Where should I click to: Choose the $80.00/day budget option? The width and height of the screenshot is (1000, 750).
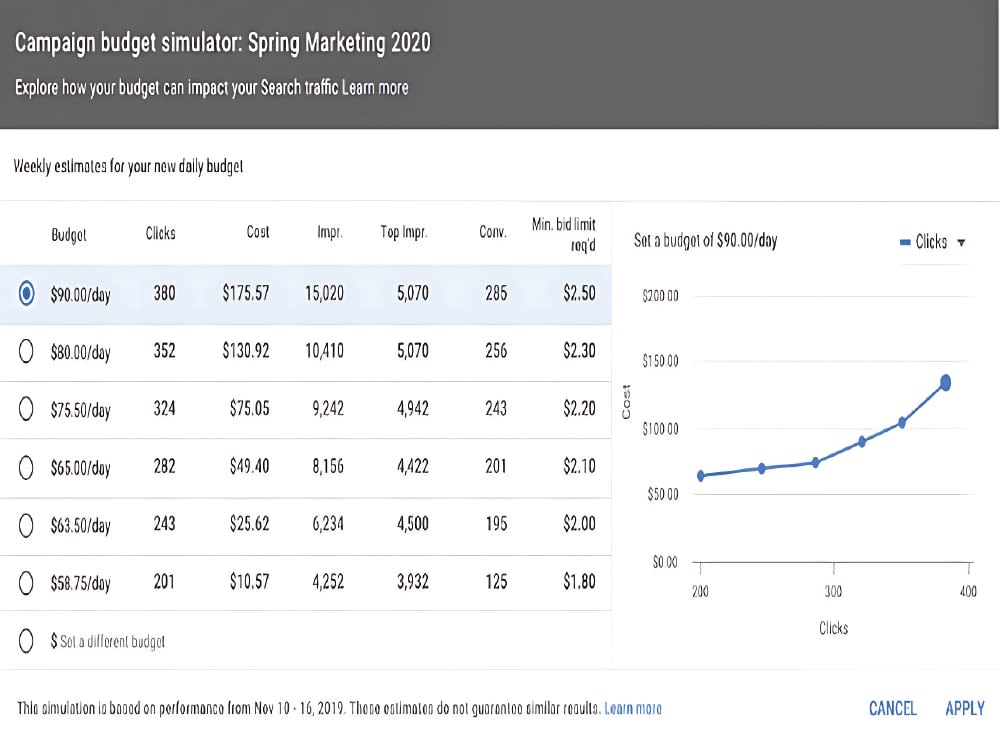(26, 351)
